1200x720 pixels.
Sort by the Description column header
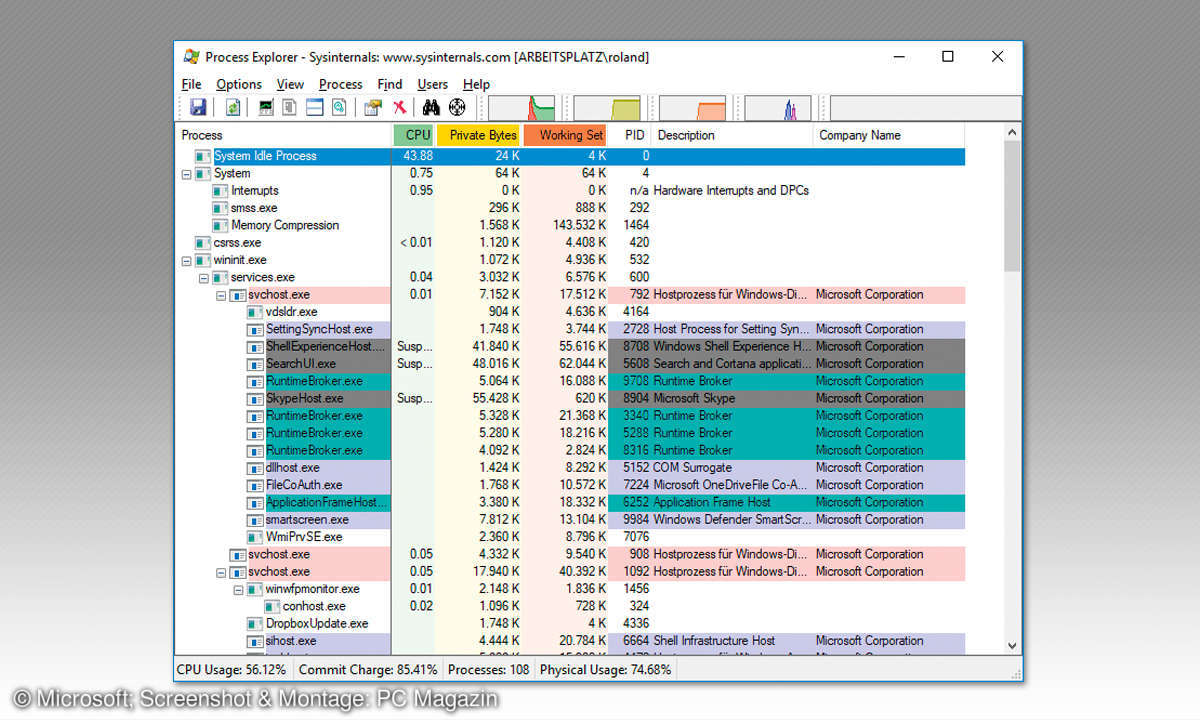point(732,135)
